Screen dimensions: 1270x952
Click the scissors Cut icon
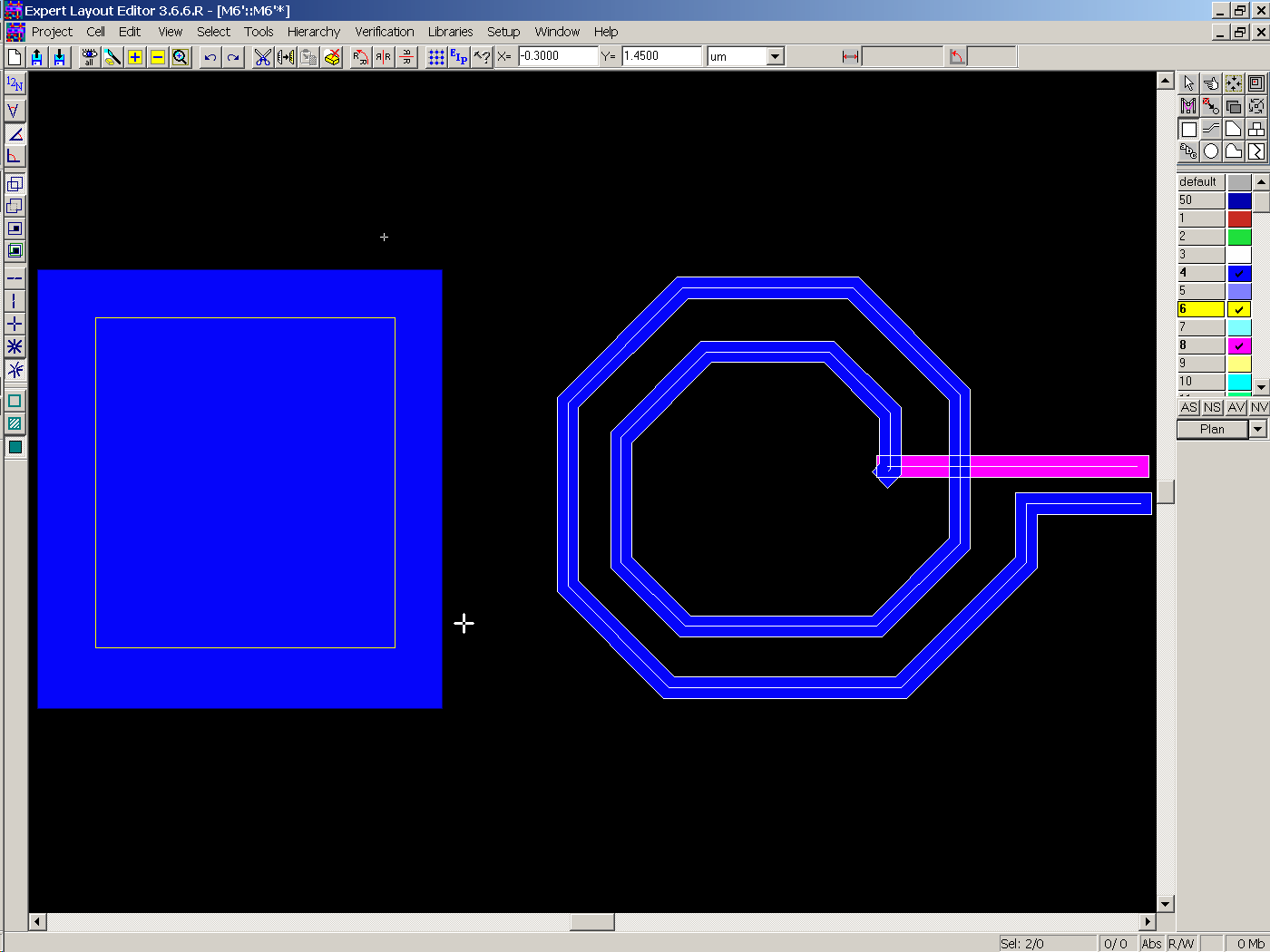(263, 57)
